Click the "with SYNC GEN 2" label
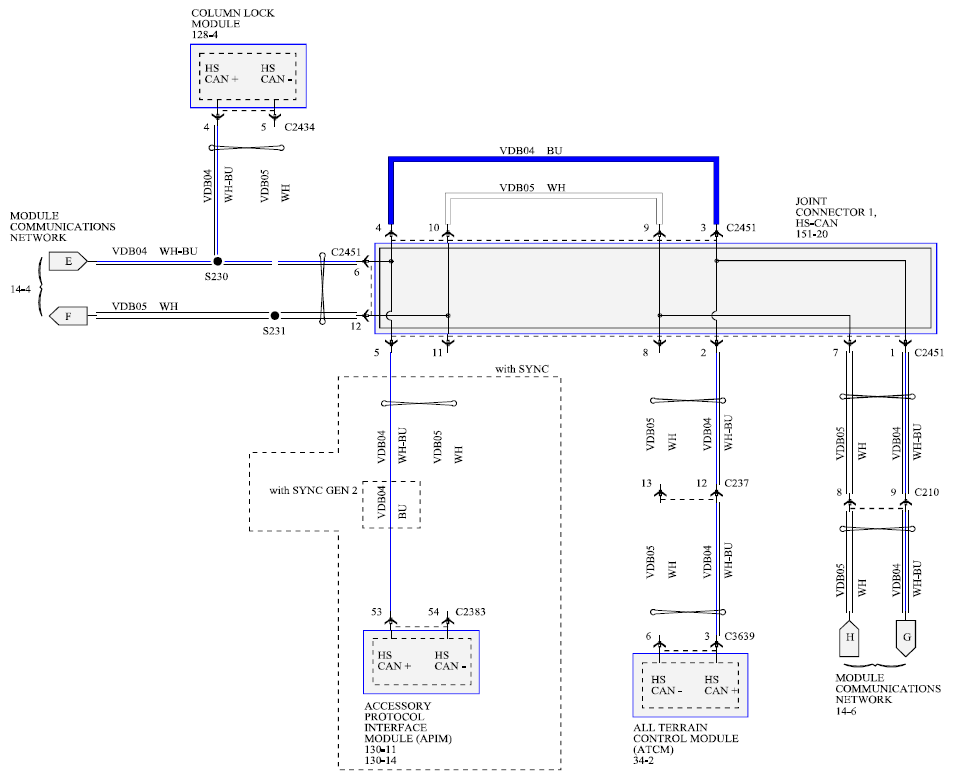Viewport: 953px width, 780px height. tap(313, 491)
